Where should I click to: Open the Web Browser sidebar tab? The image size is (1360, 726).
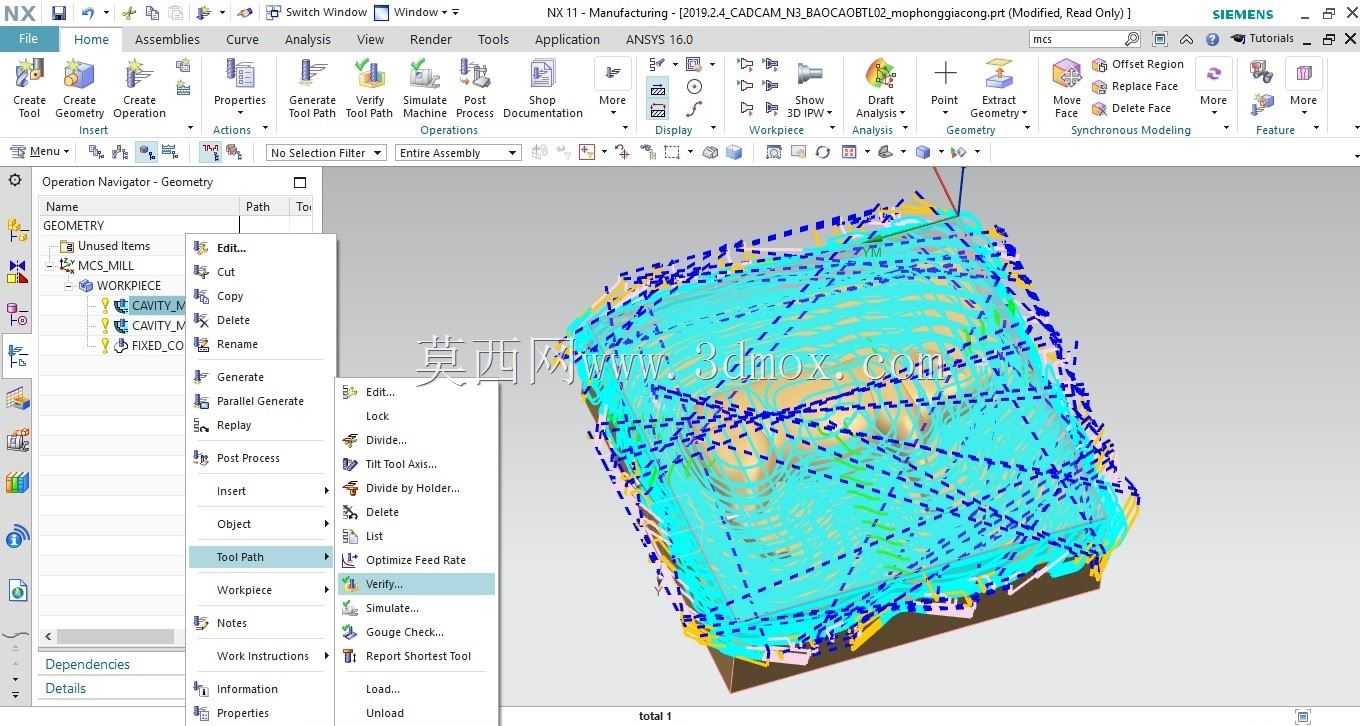tap(17, 591)
